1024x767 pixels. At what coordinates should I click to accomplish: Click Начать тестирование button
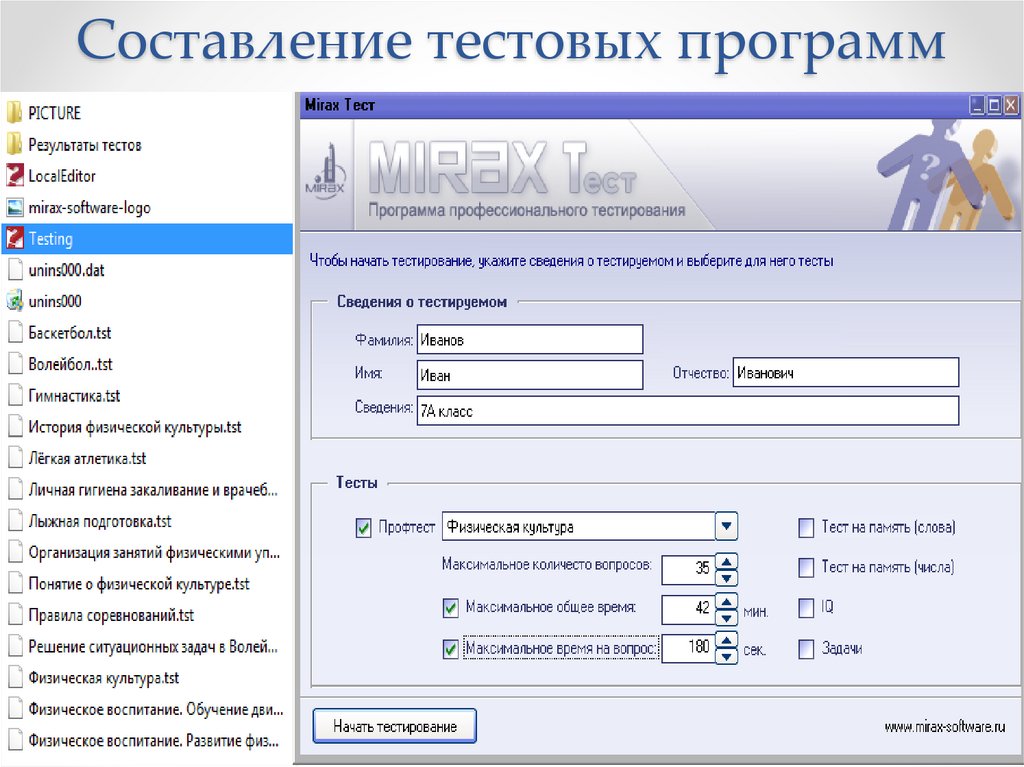394,726
